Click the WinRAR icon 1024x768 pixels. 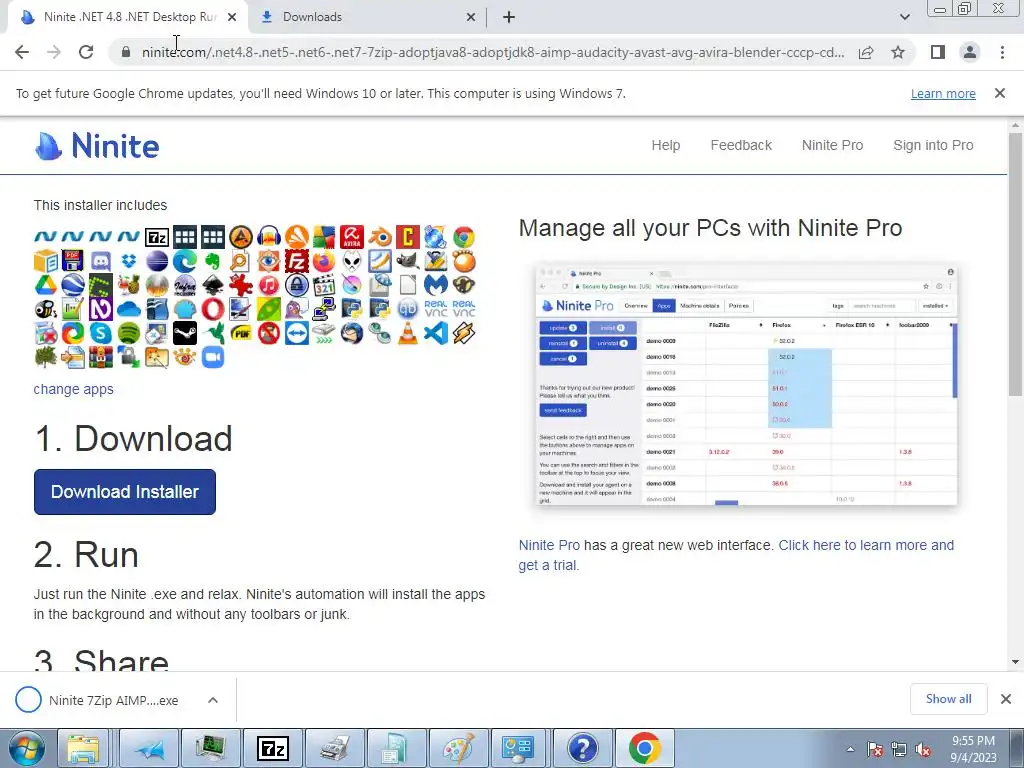click(x=101, y=357)
